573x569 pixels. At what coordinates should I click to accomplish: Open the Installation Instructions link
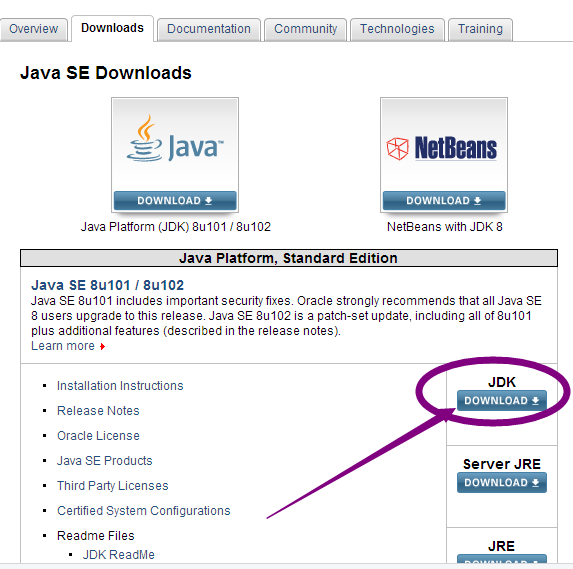[120, 386]
